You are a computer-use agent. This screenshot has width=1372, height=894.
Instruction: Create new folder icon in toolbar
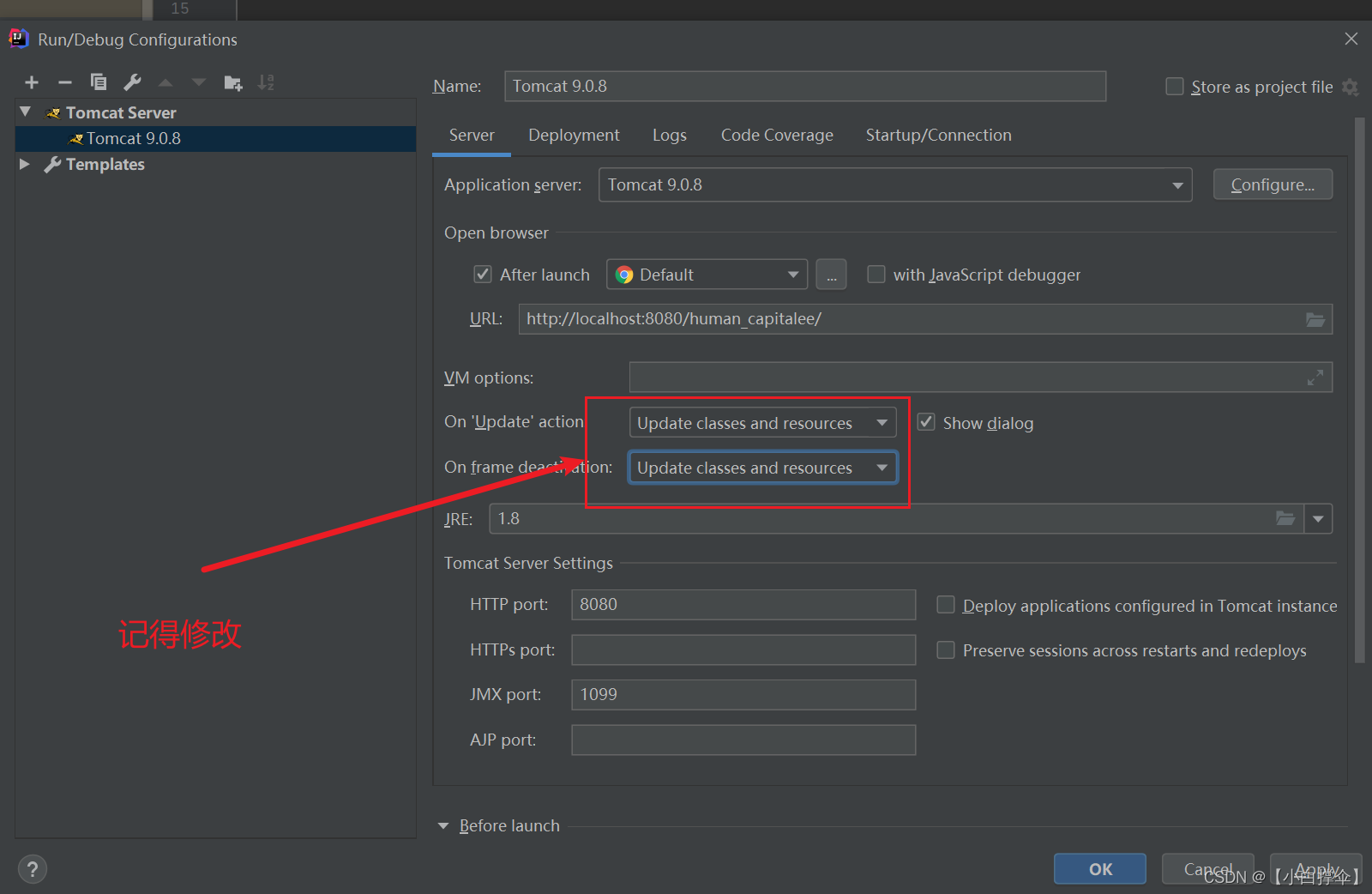[232, 82]
